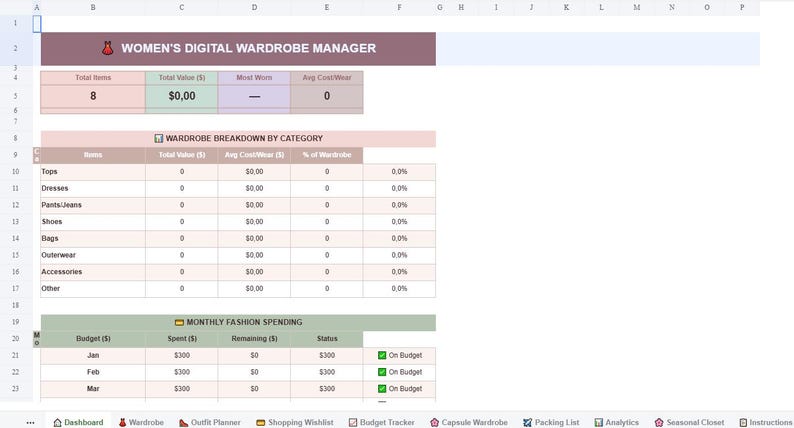Click the green check icon in Jan row
The width and height of the screenshot is (794, 428).
[x=382, y=355]
